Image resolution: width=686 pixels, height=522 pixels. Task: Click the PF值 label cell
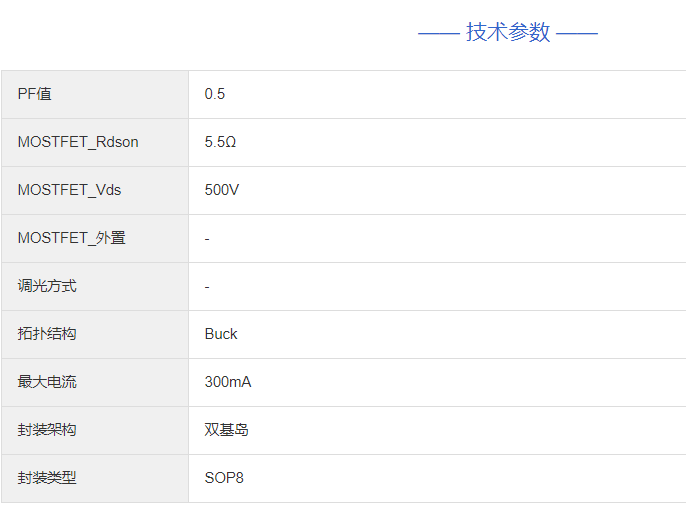pyautogui.click(x=35, y=94)
